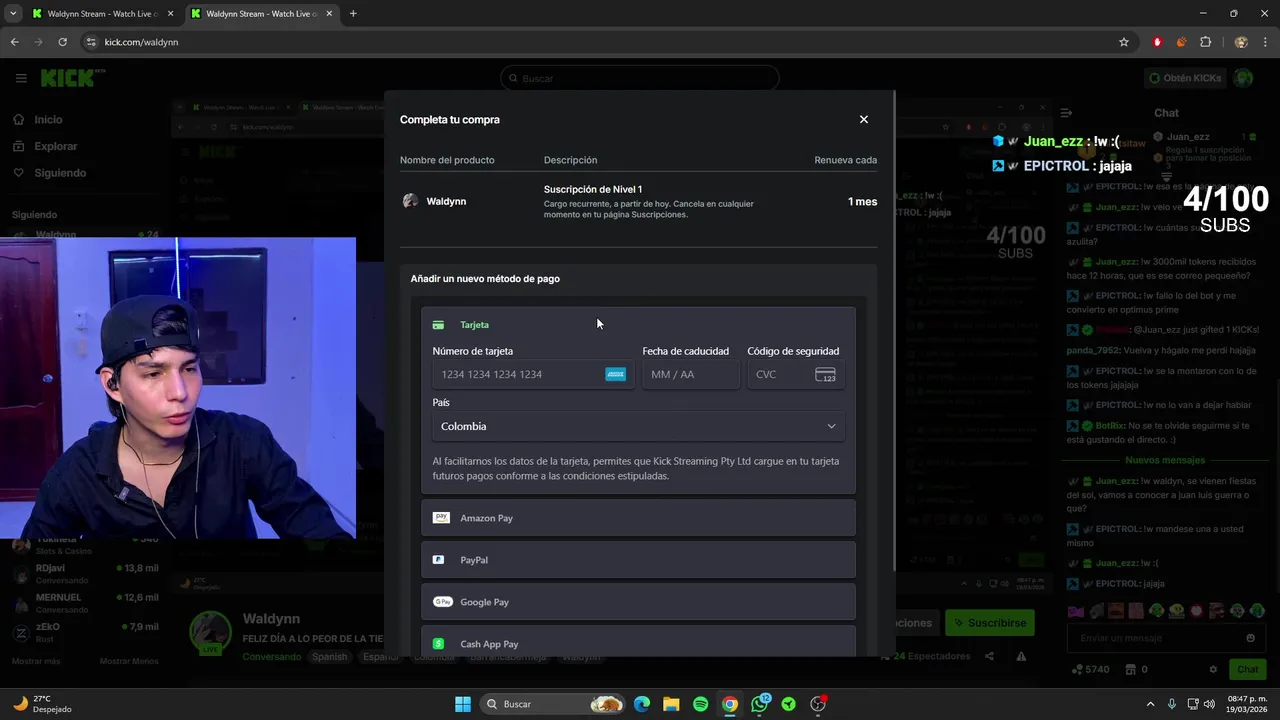Open the Chrome extensions puzzle icon
The image size is (1280, 720).
coord(1205,42)
